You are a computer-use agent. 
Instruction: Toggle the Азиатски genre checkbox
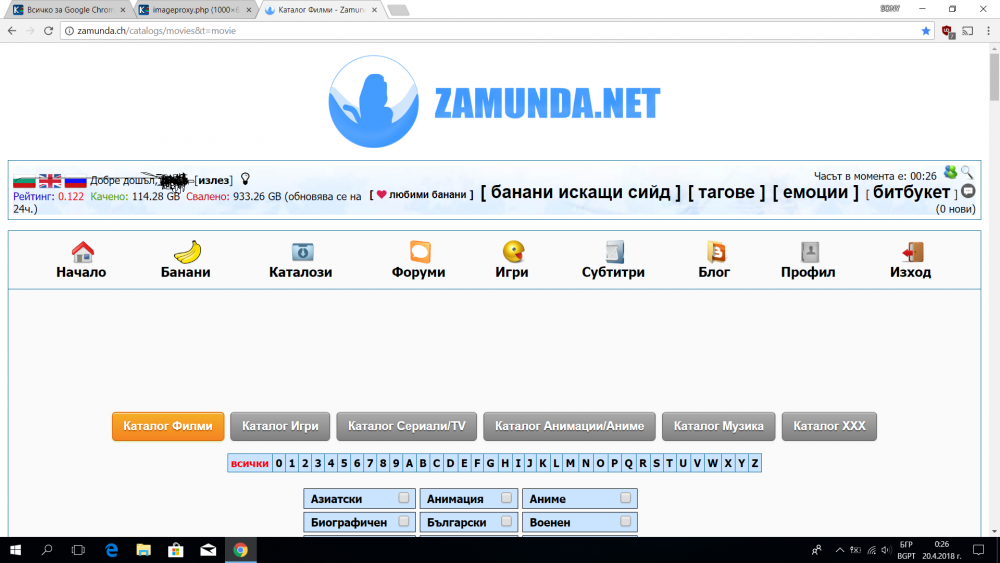point(404,498)
